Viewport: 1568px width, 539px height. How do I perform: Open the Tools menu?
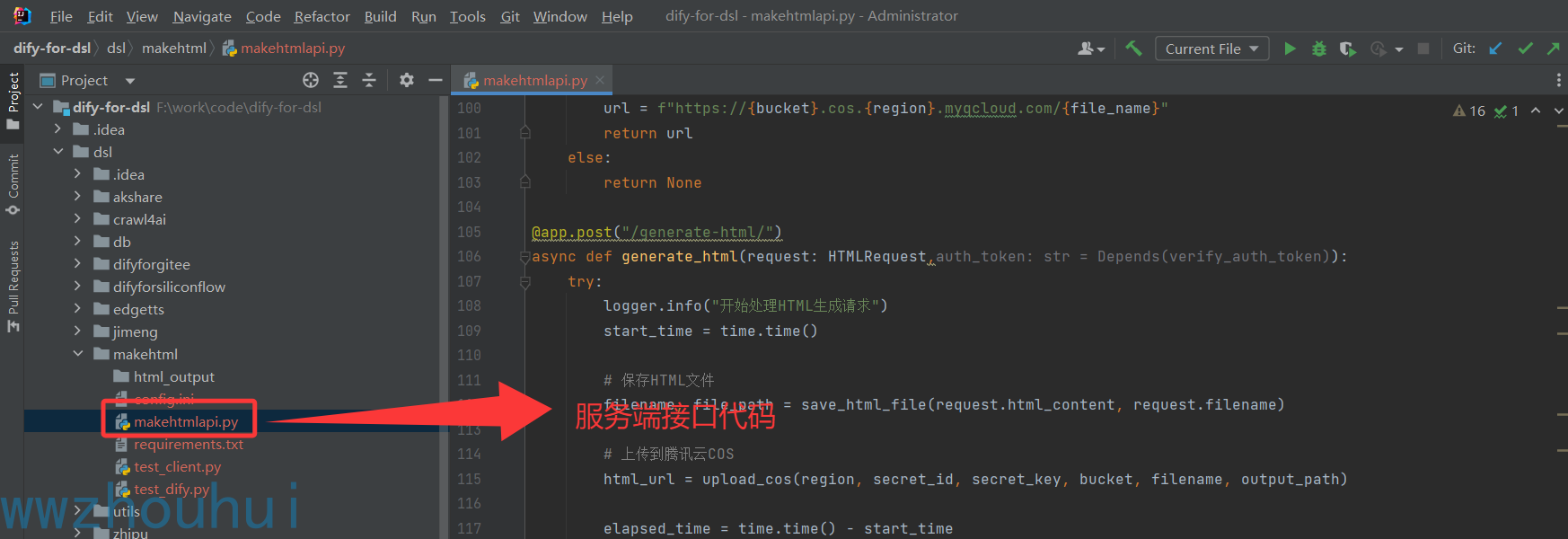(468, 16)
